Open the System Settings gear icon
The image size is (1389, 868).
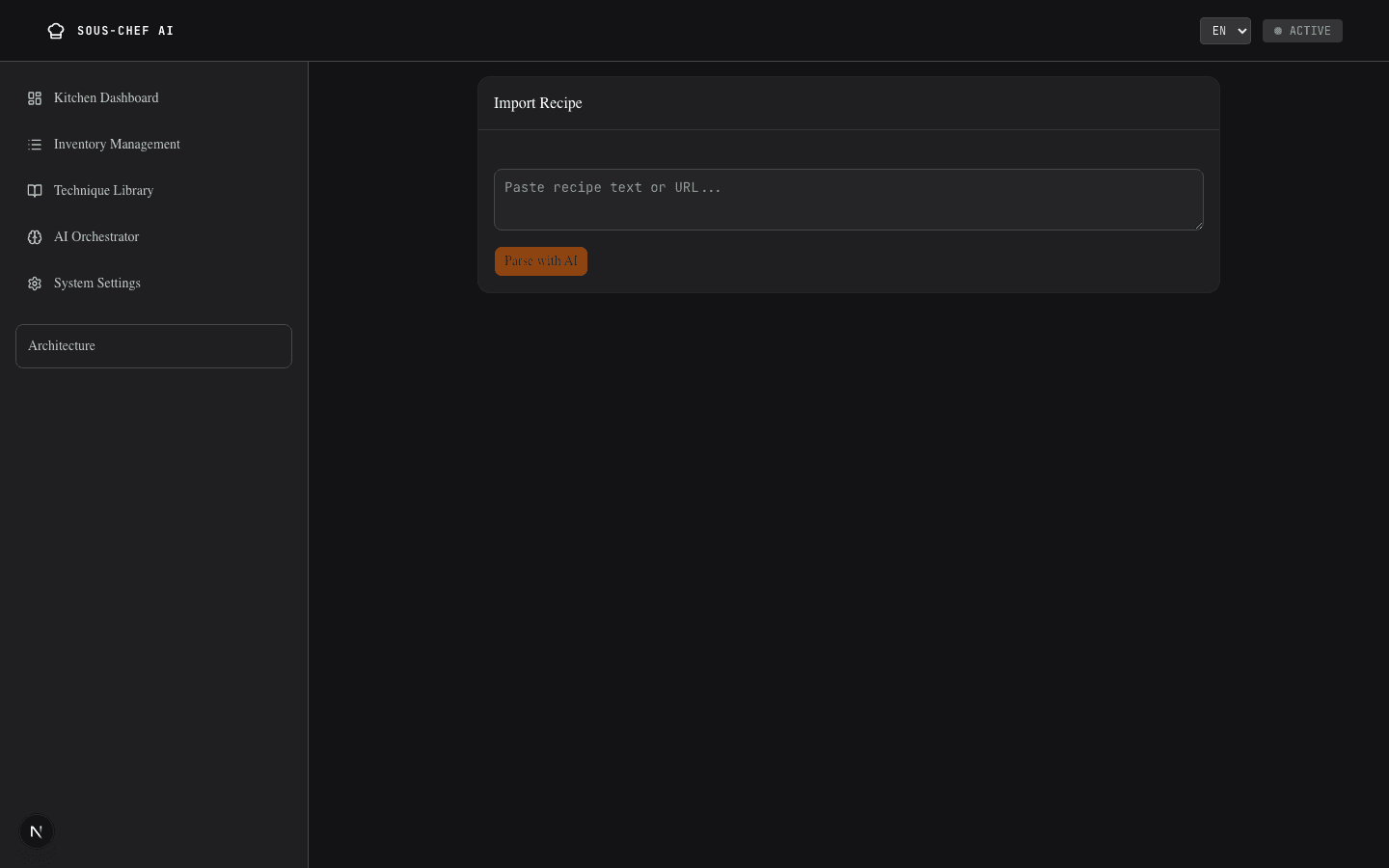[x=35, y=284]
